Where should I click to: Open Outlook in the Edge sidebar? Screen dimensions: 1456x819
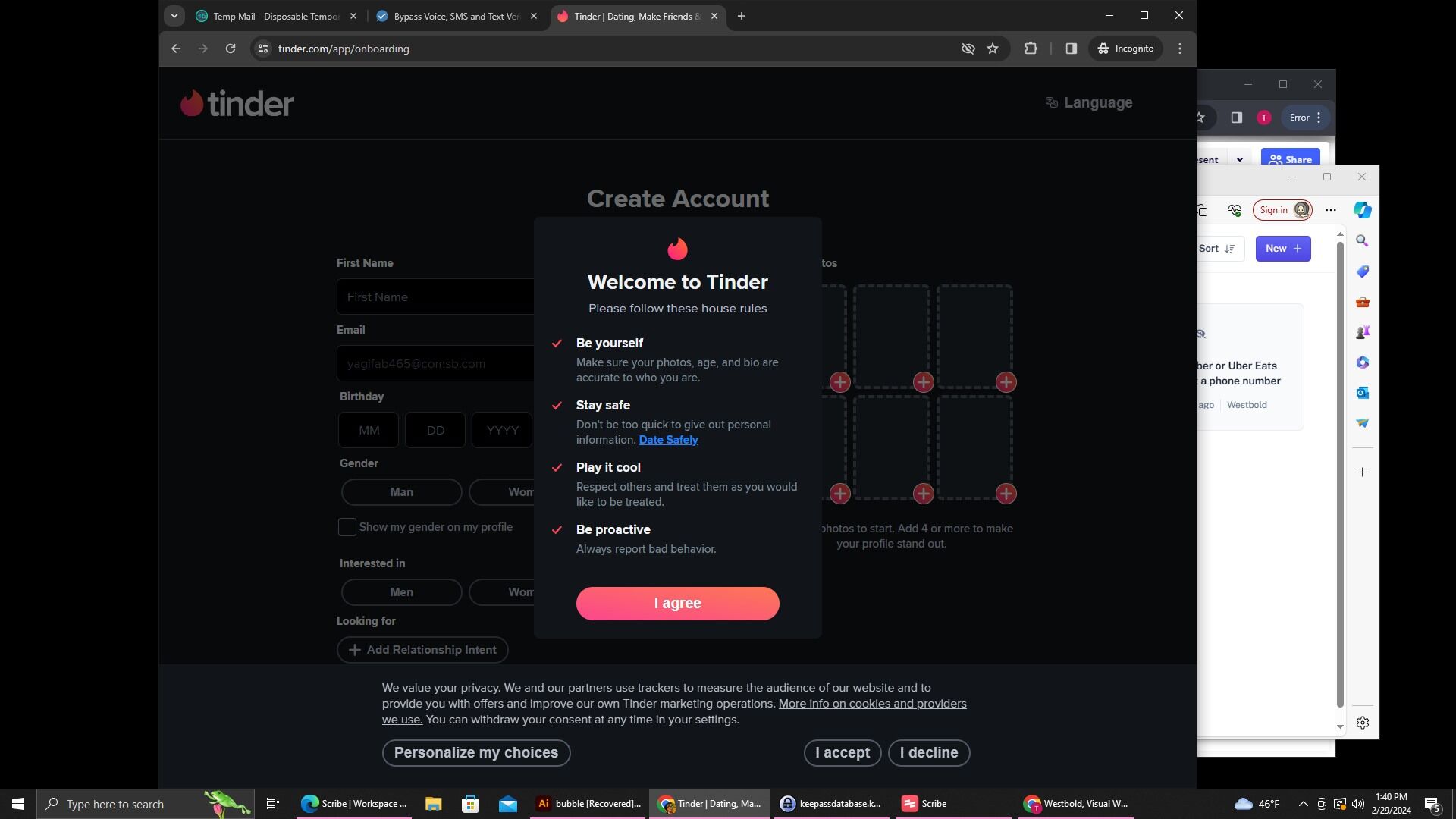click(1362, 393)
